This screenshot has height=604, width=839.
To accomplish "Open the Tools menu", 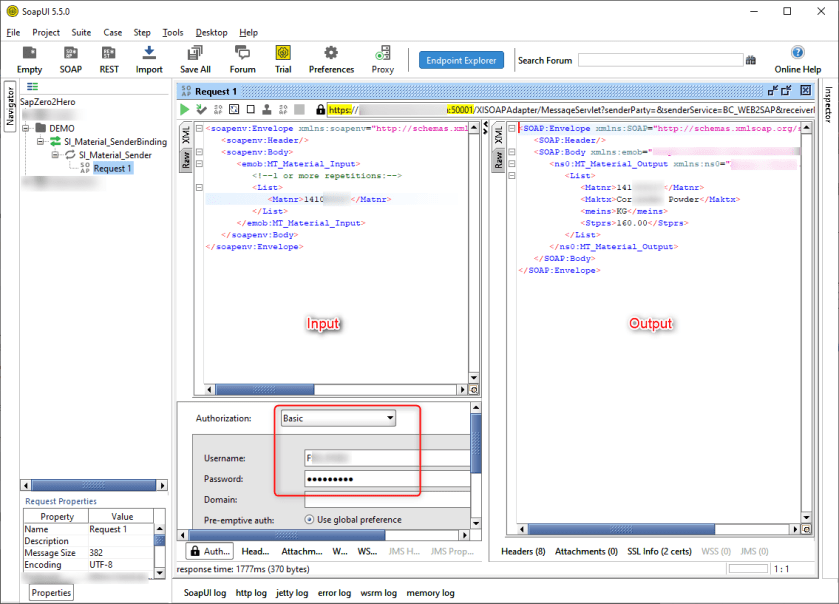I will point(172,32).
